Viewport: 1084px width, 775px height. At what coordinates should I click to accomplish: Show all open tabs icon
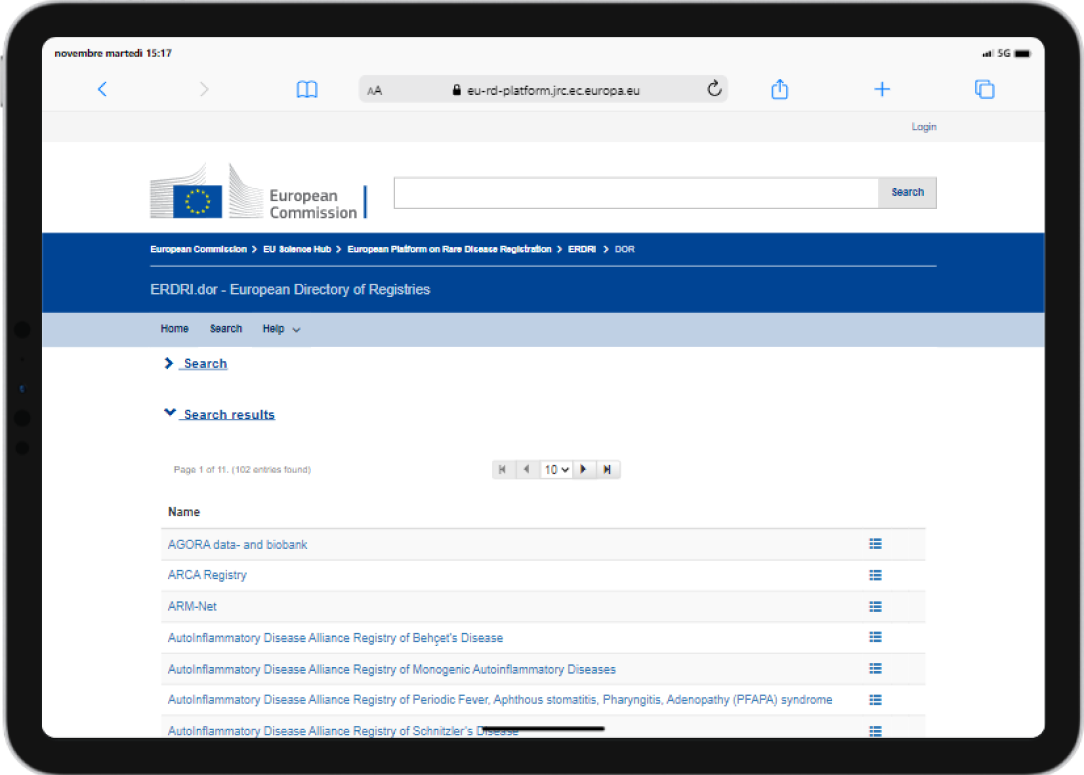[x=984, y=89]
